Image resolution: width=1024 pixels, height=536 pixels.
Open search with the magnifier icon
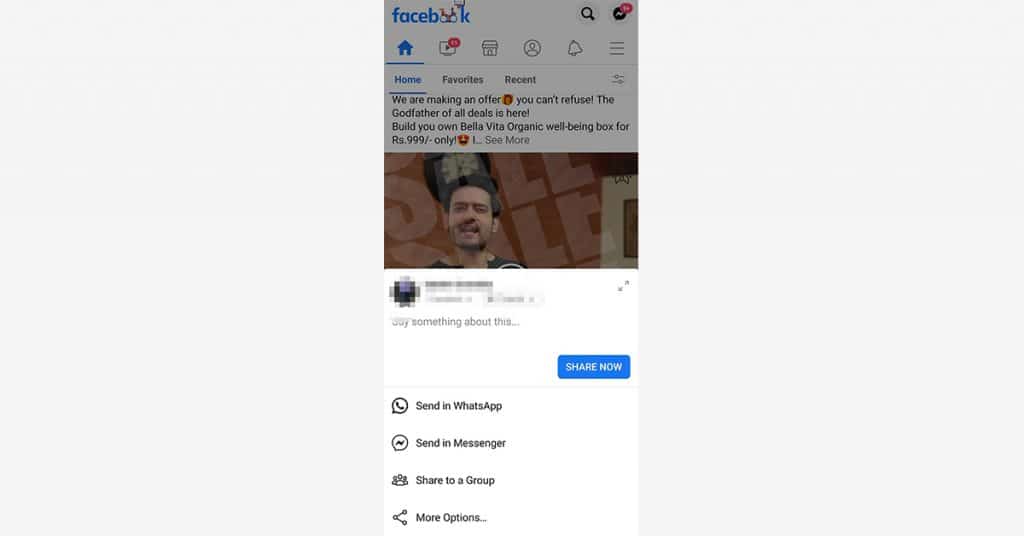coord(587,14)
